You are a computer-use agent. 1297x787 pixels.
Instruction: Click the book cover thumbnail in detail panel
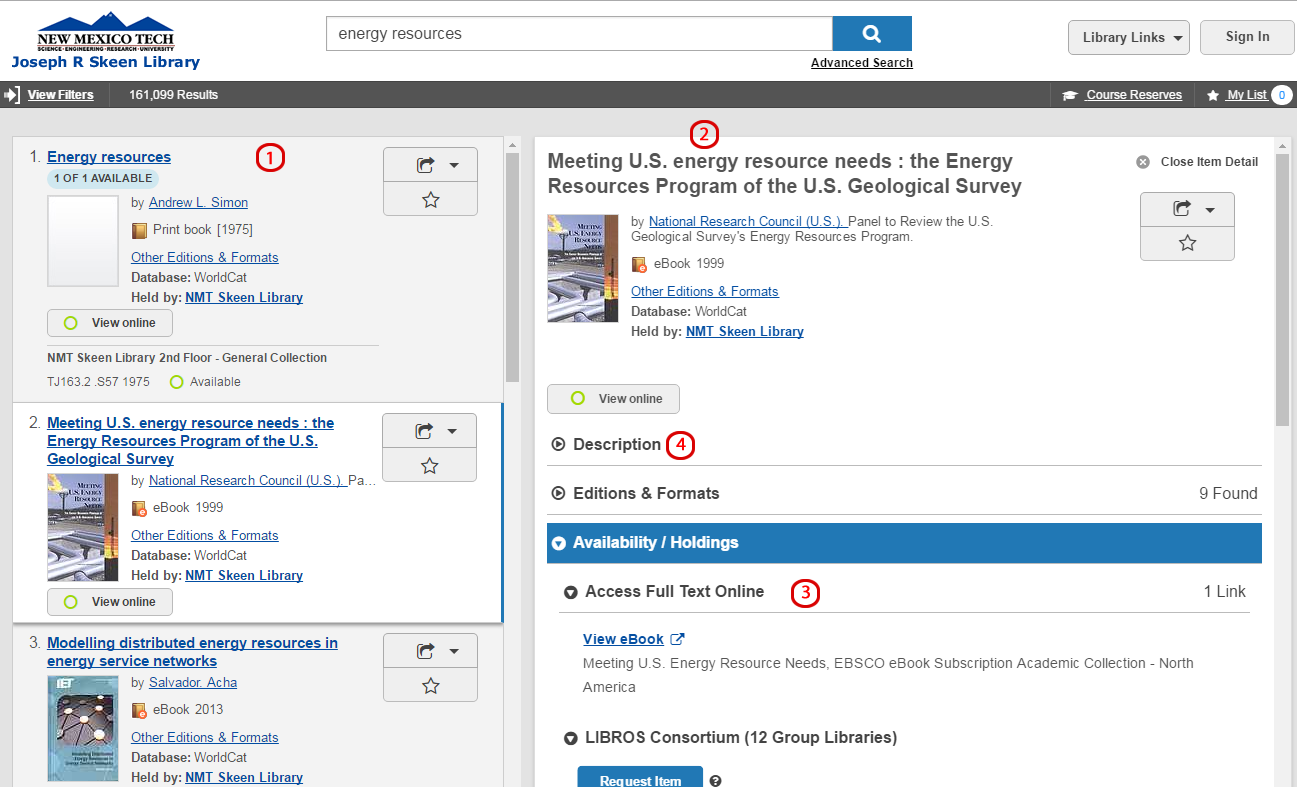pyautogui.click(x=583, y=268)
